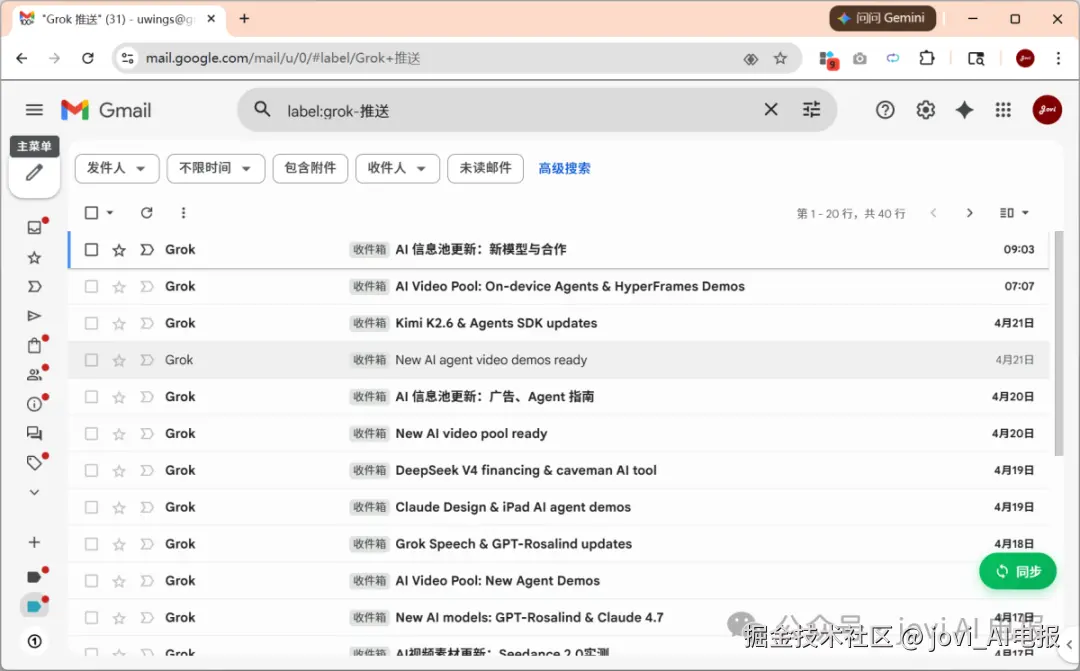
Task: Open the Important label icon in sidebar
Action: [x=34, y=287]
